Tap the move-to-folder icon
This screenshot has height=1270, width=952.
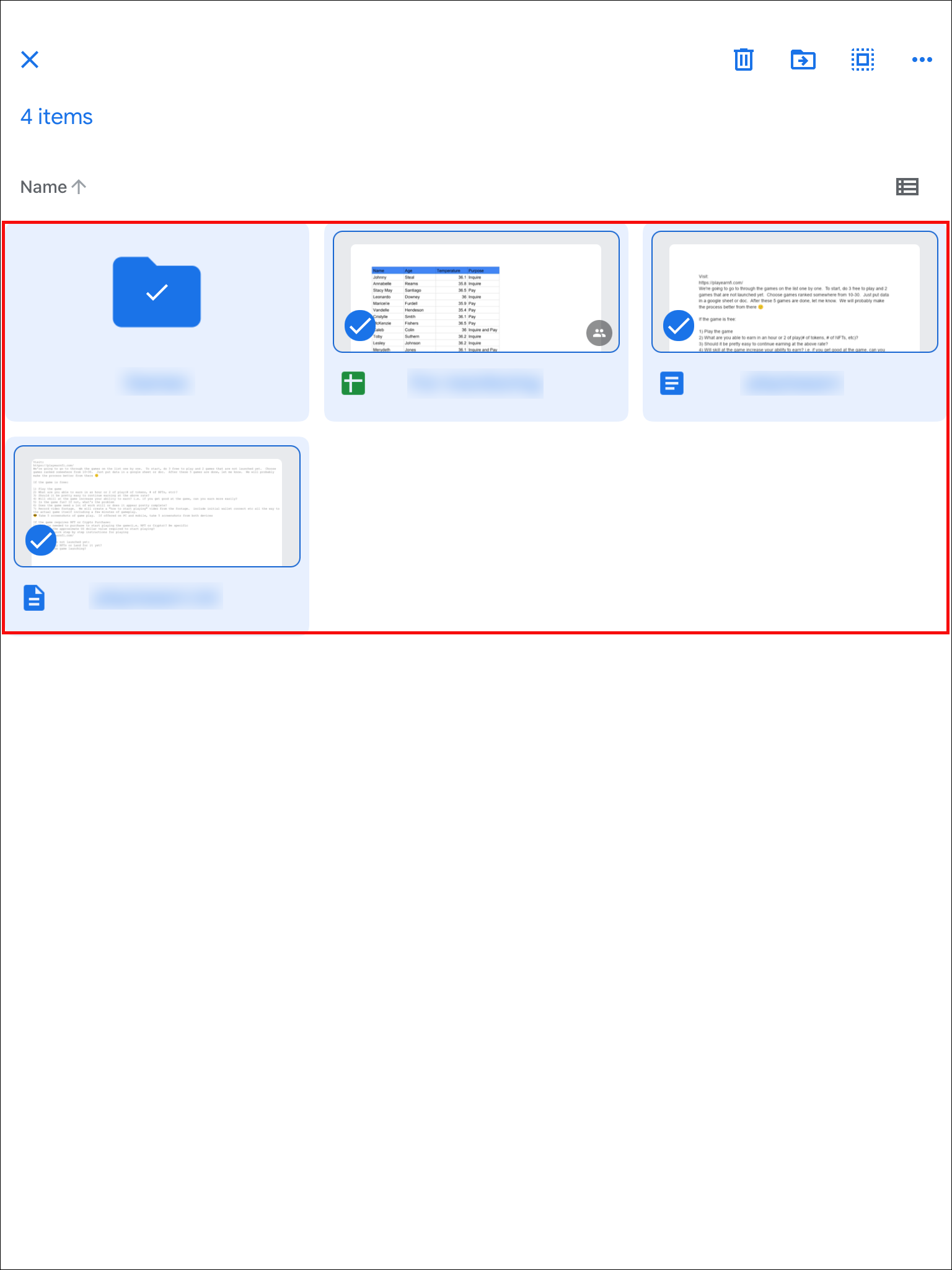click(x=803, y=60)
